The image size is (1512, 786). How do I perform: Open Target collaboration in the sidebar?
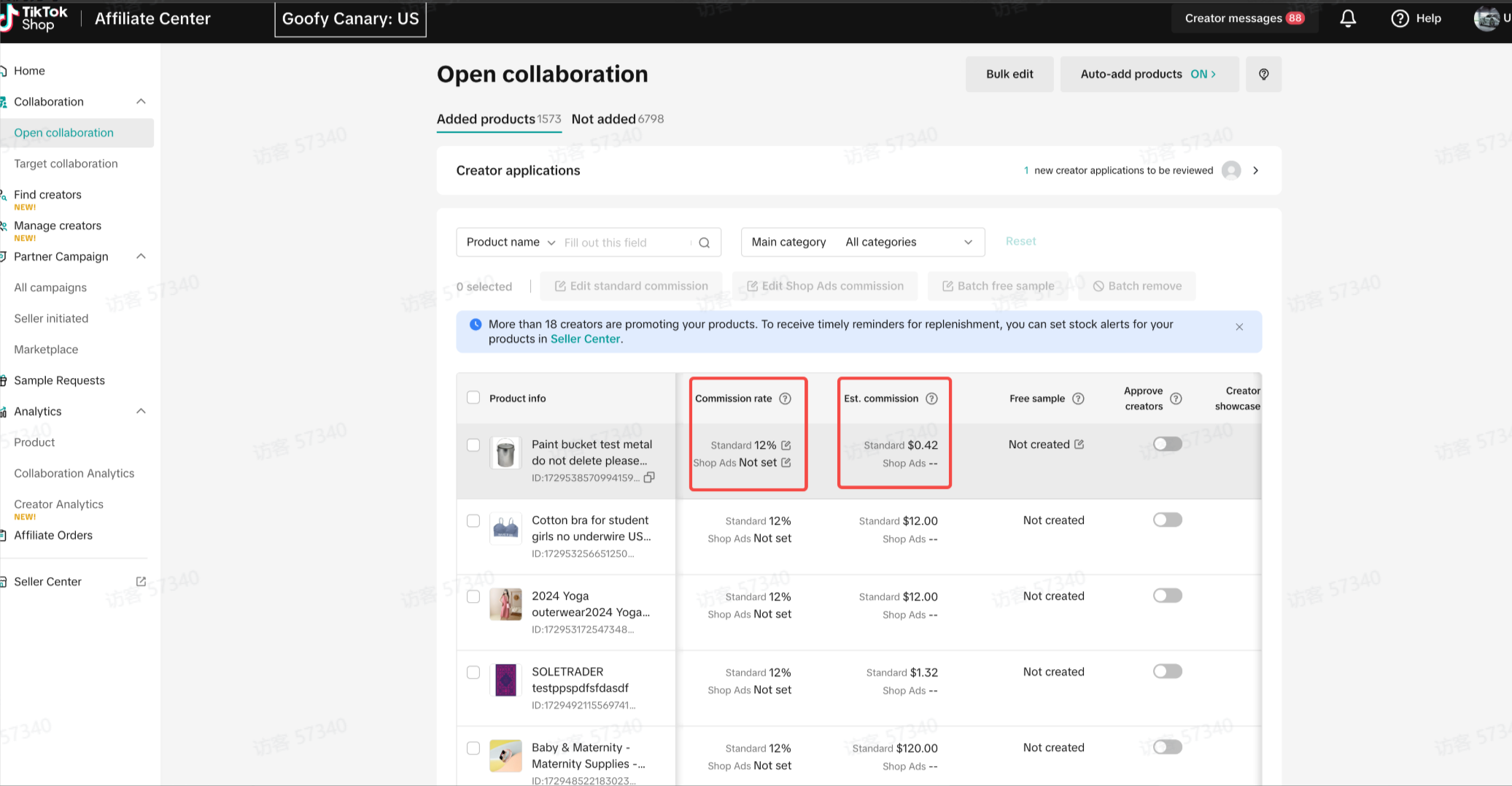[x=66, y=163]
